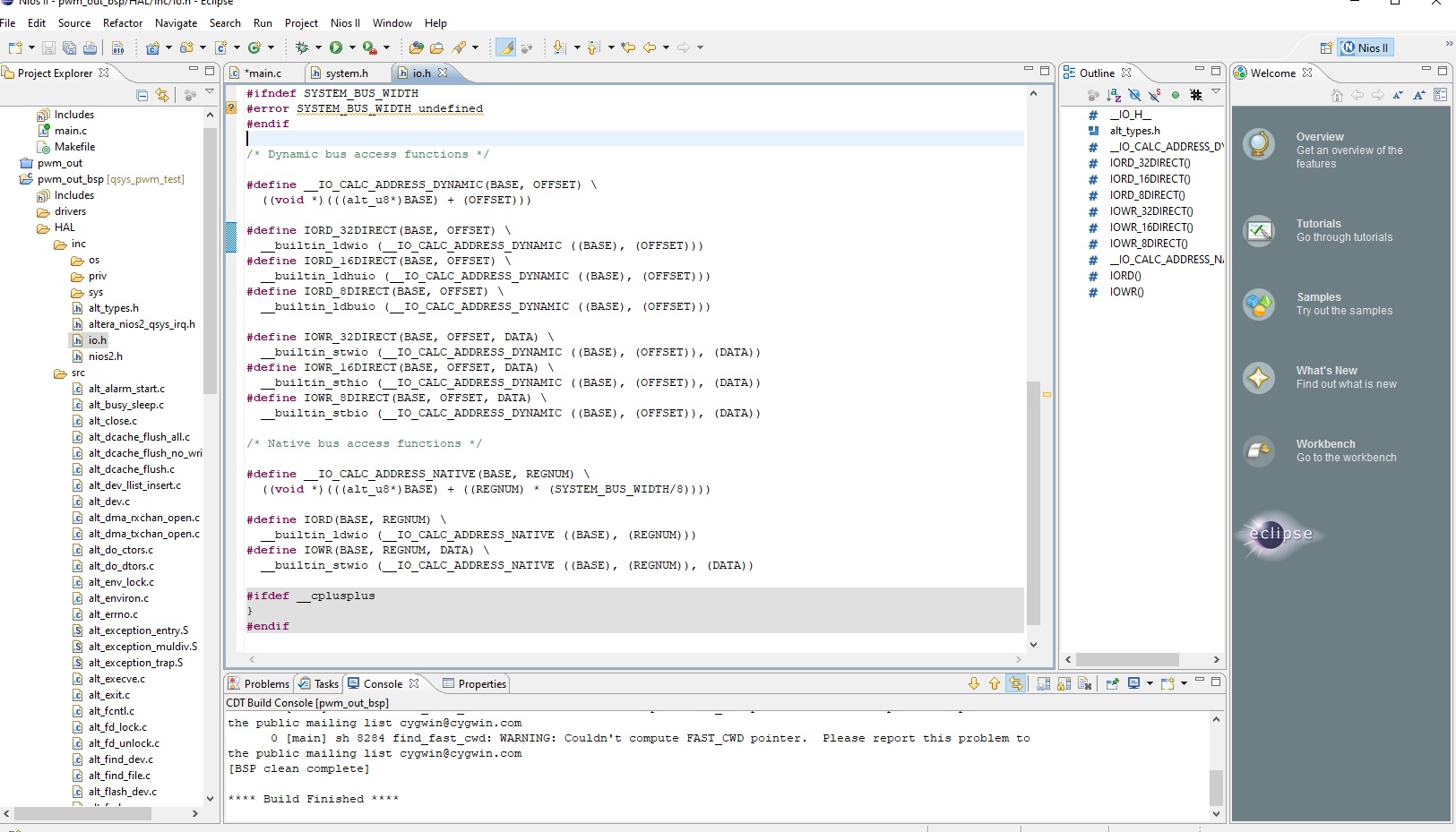The image size is (1456, 832).
Task: Click Show Next Error down arrow in Console
Action: point(974,683)
